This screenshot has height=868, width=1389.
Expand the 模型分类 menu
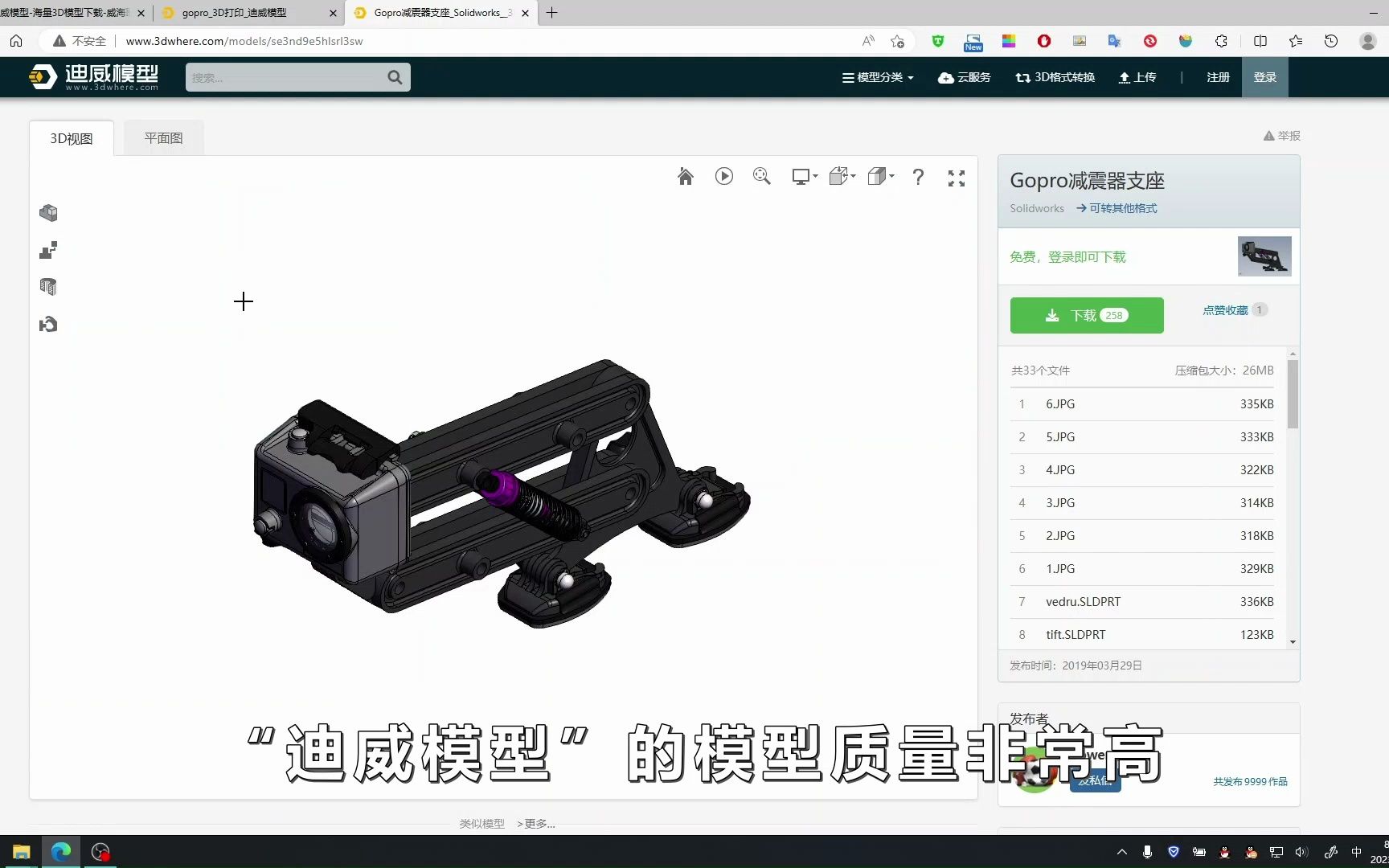click(878, 77)
